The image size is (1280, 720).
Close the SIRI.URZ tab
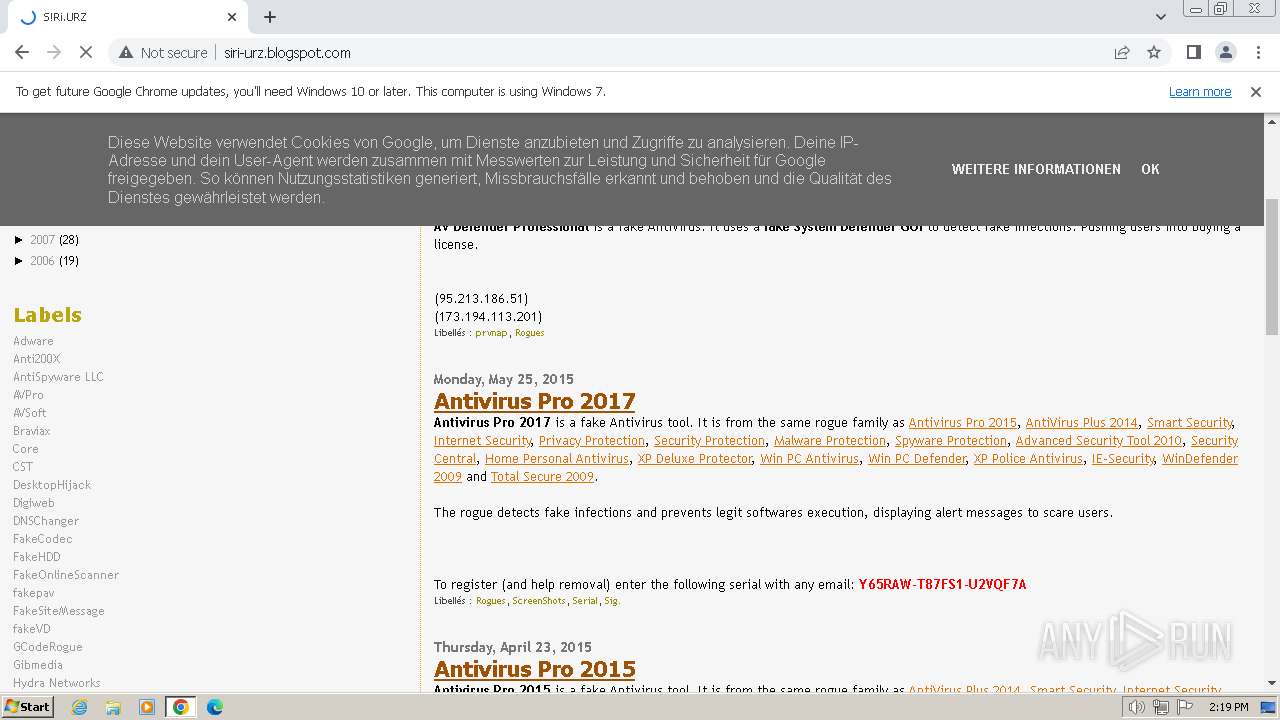point(232,17)
